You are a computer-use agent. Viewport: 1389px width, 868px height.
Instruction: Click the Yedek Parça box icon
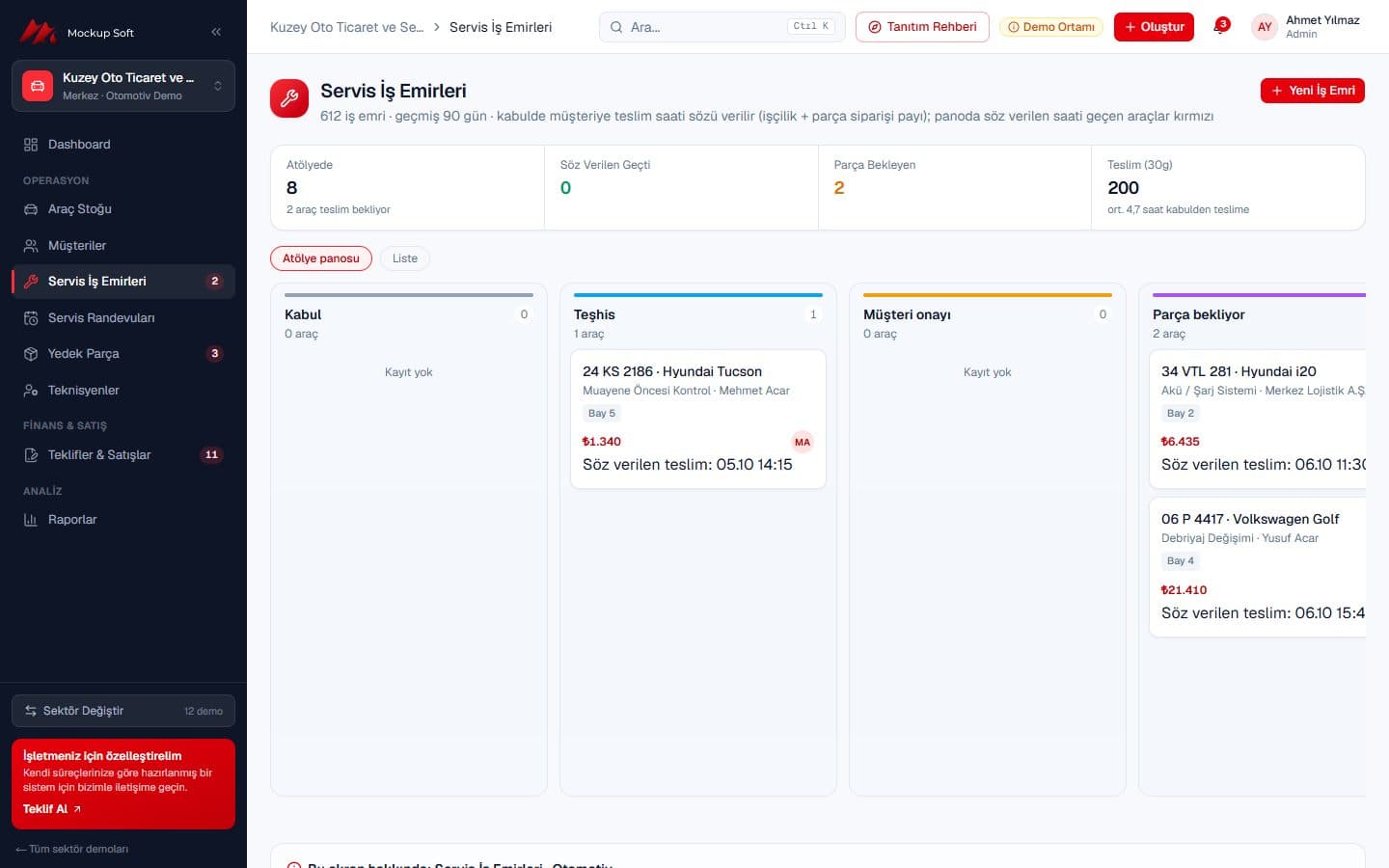pos(31,354)
